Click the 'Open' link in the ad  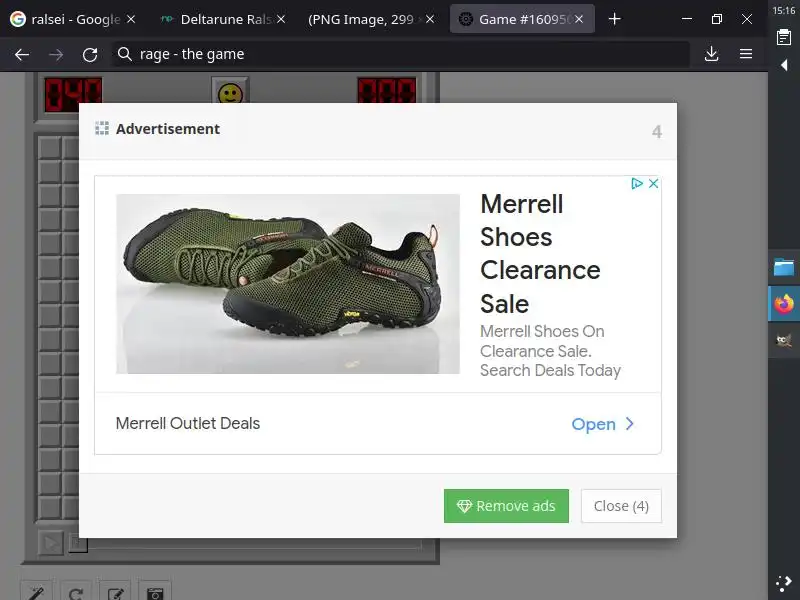[x=593, y=424]
